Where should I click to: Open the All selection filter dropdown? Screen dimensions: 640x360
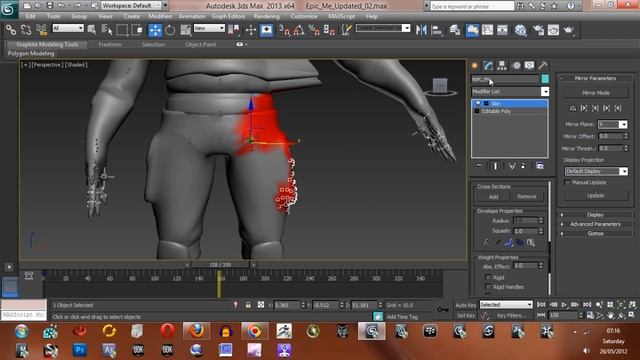point(68,28)
